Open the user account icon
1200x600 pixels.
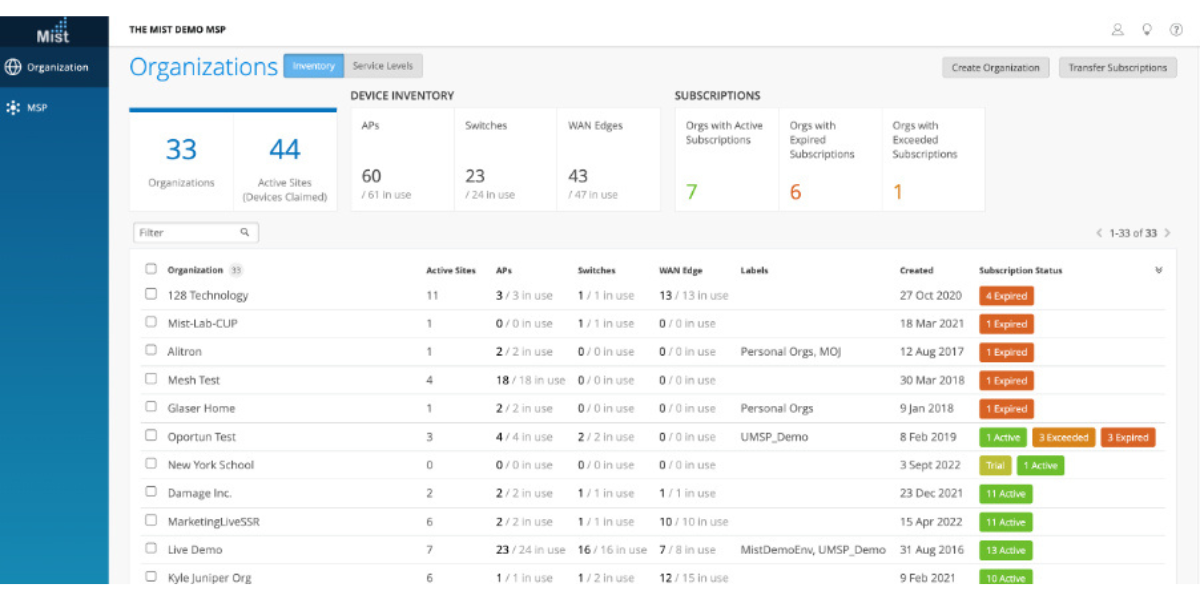(x=1118, y=29)
